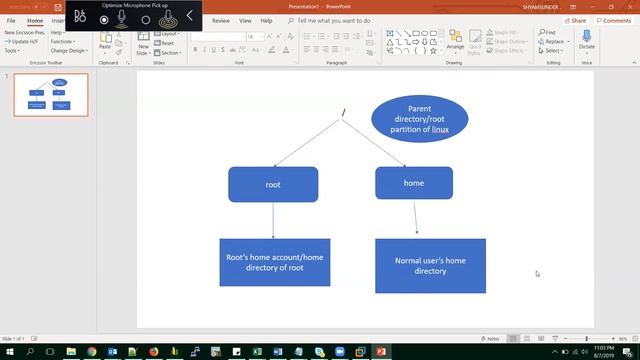The height and width of the screenshot is (360, 640).
Task: Click Decrease Font Size icon
Action: (x=279, y=37)
